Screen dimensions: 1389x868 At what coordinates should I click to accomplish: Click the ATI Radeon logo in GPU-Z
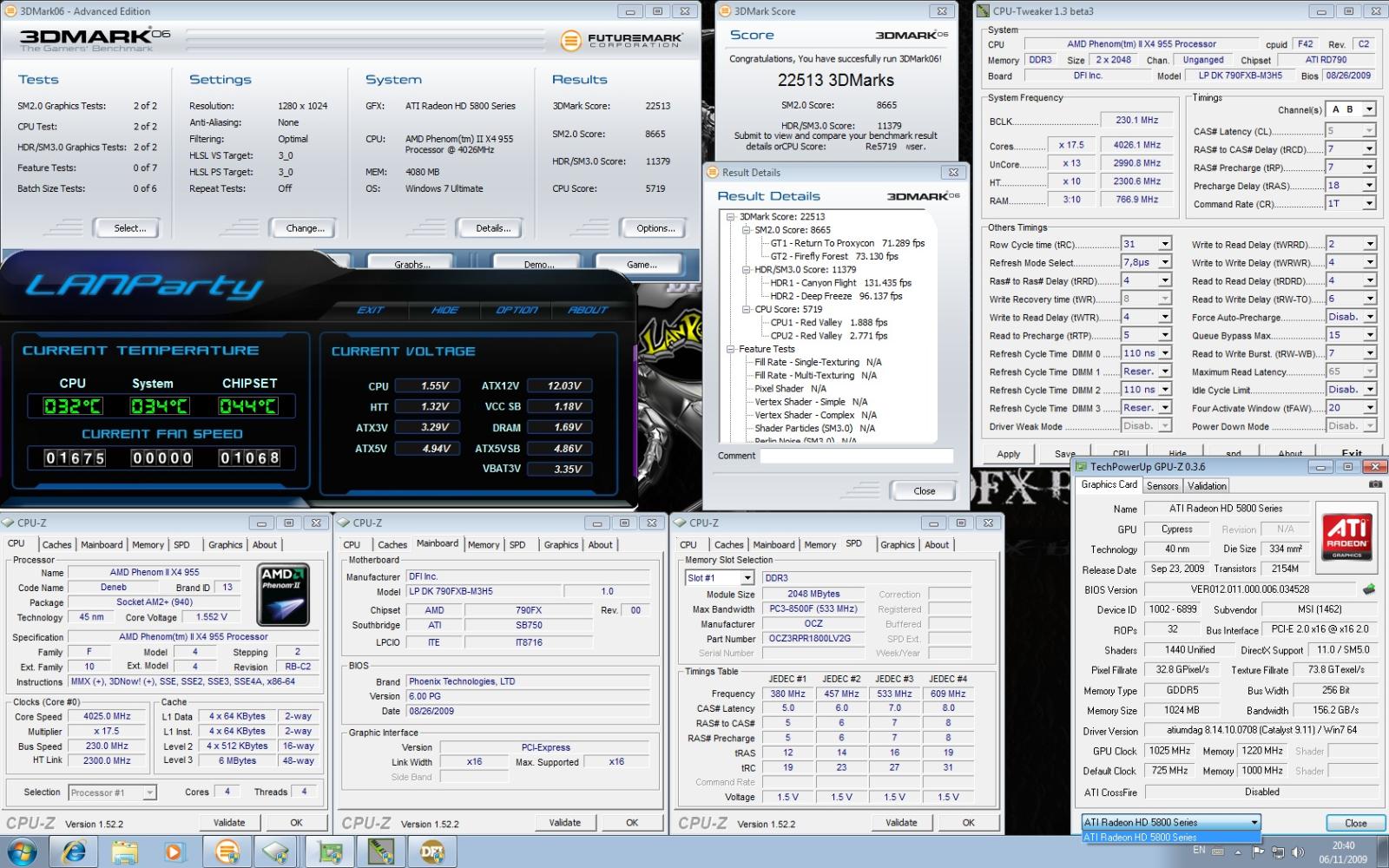pos(1346,536)
